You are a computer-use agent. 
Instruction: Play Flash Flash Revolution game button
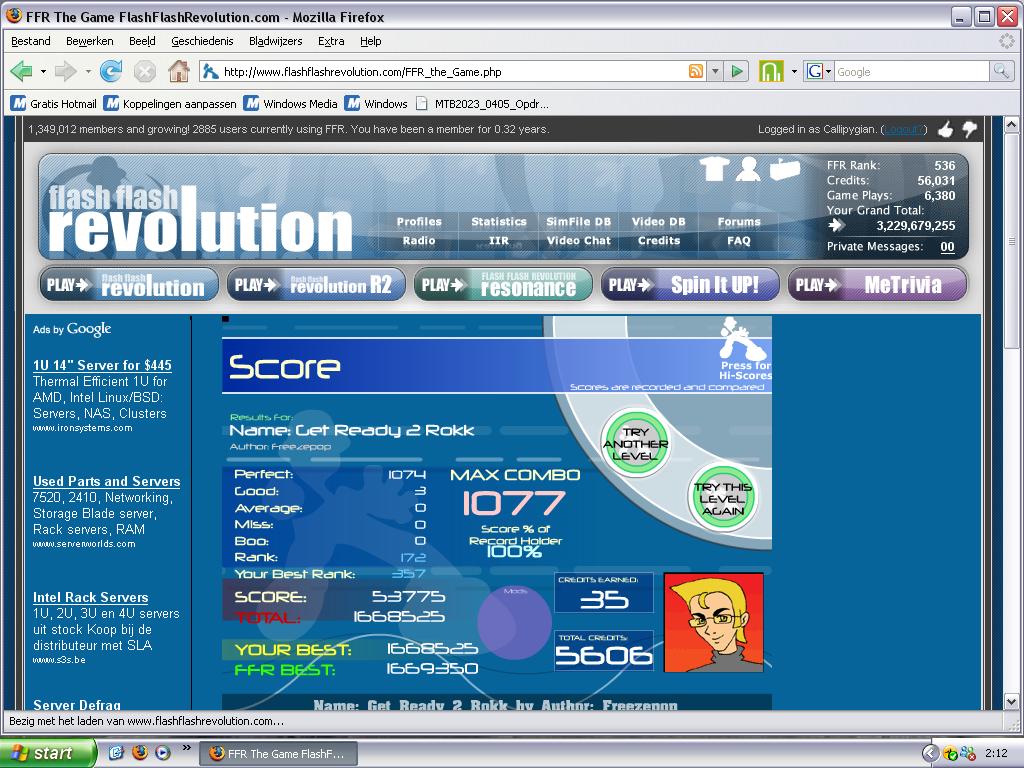tap(129, 285)
